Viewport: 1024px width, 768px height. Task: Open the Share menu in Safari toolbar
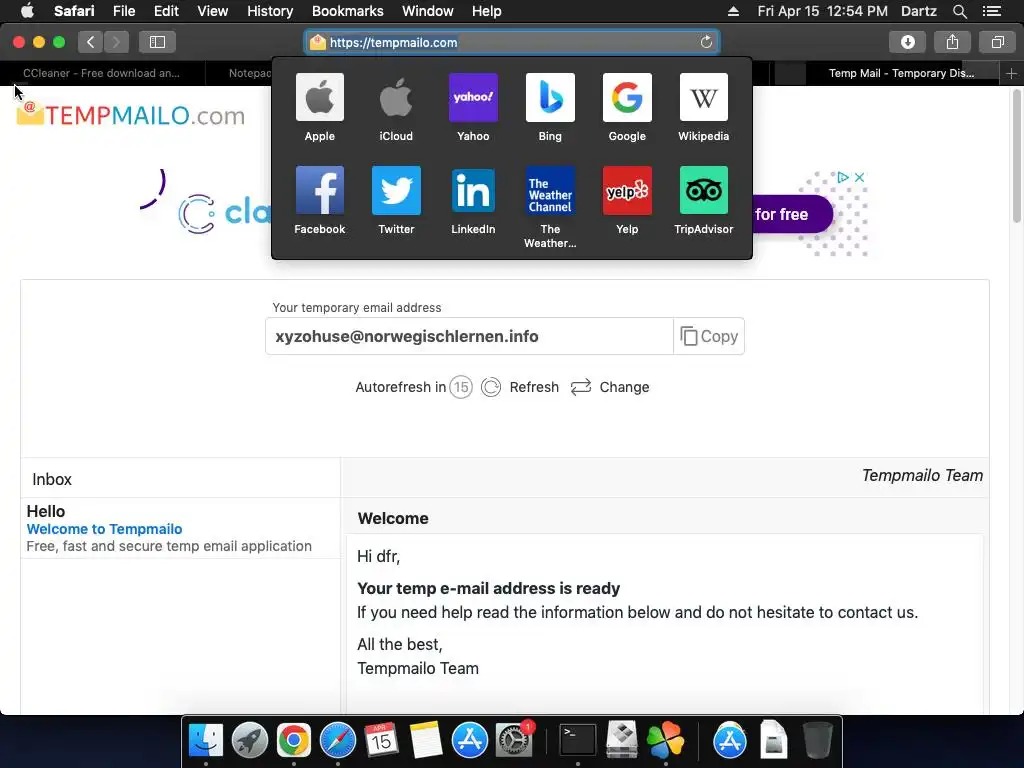(952, 42)
